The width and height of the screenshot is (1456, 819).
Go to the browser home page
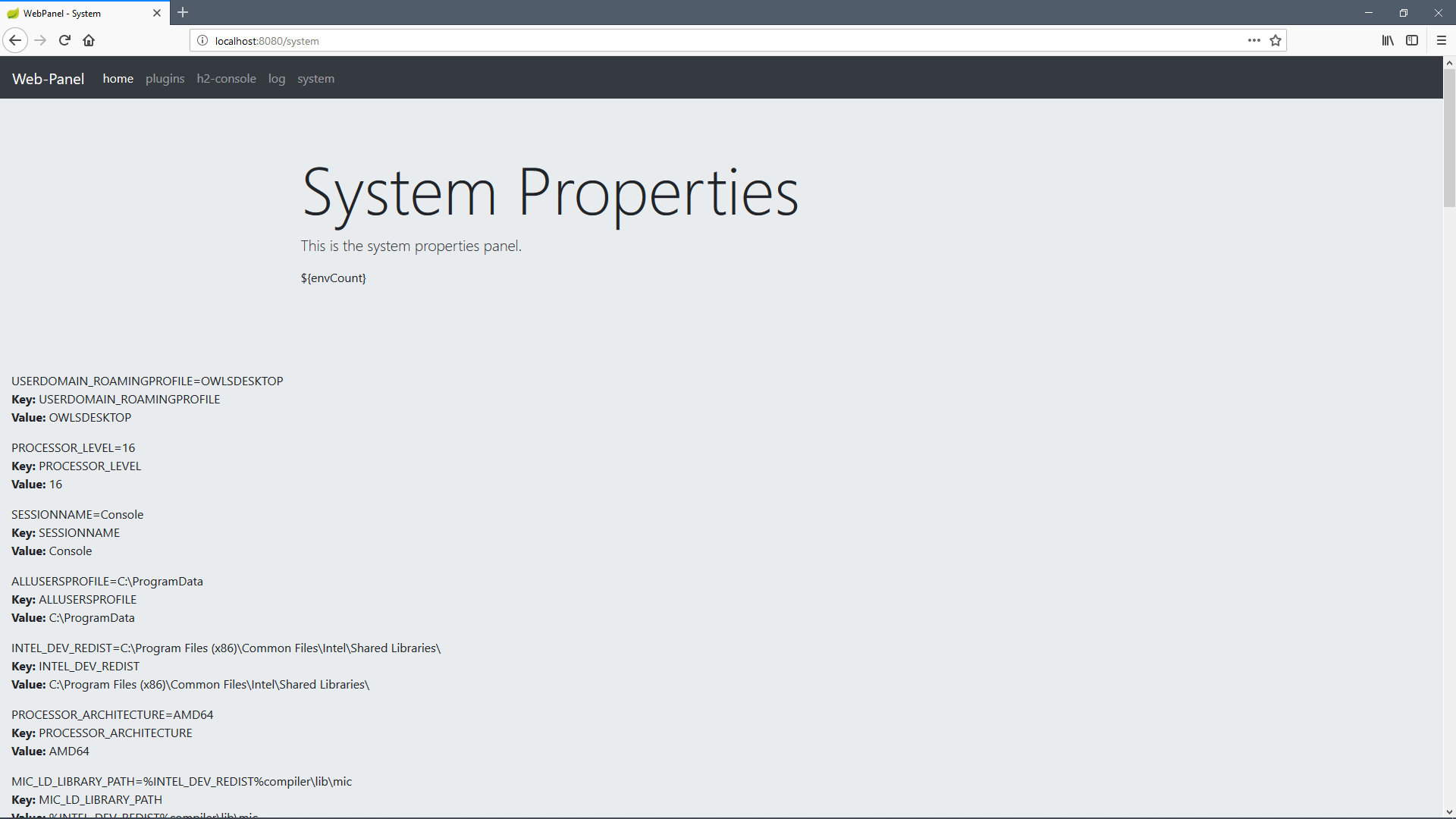(89, 40)
